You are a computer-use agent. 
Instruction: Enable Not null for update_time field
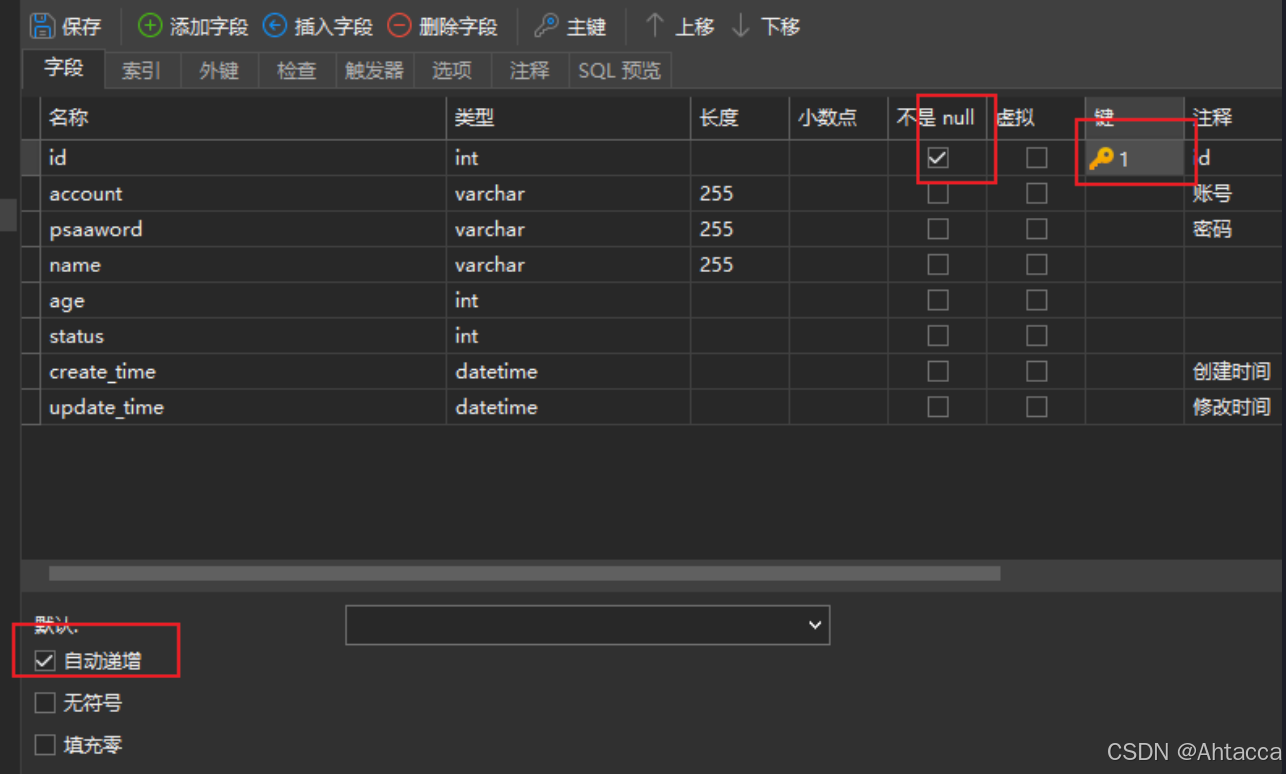(938, 407)
